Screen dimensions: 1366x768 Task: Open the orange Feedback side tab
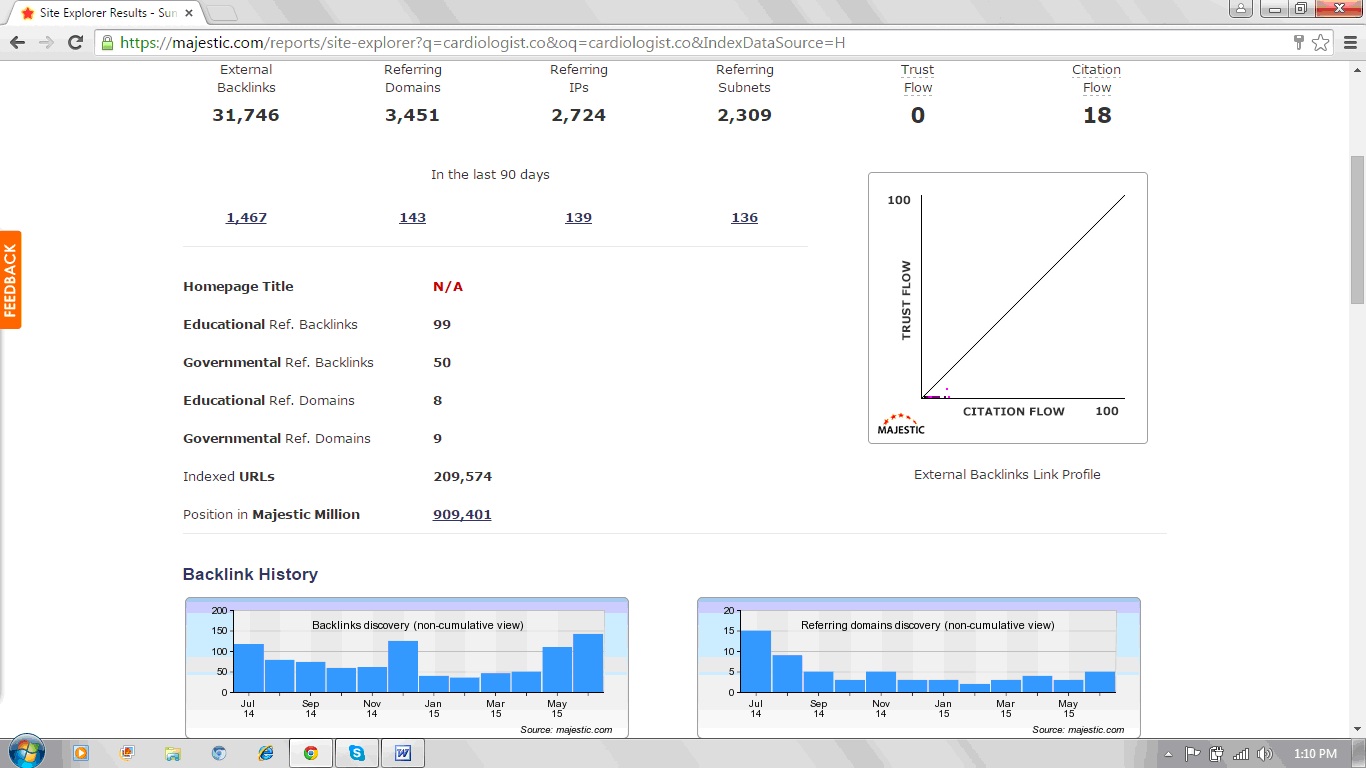(x=11, y=280)
